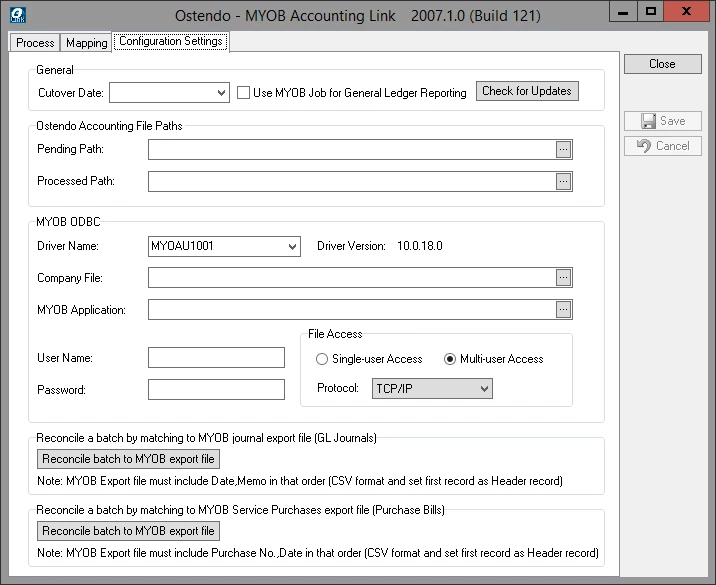Click the Cancel button with undo icon
This screenshot has width=716, height=585.
pyautogui.click(x=663, y=146)
